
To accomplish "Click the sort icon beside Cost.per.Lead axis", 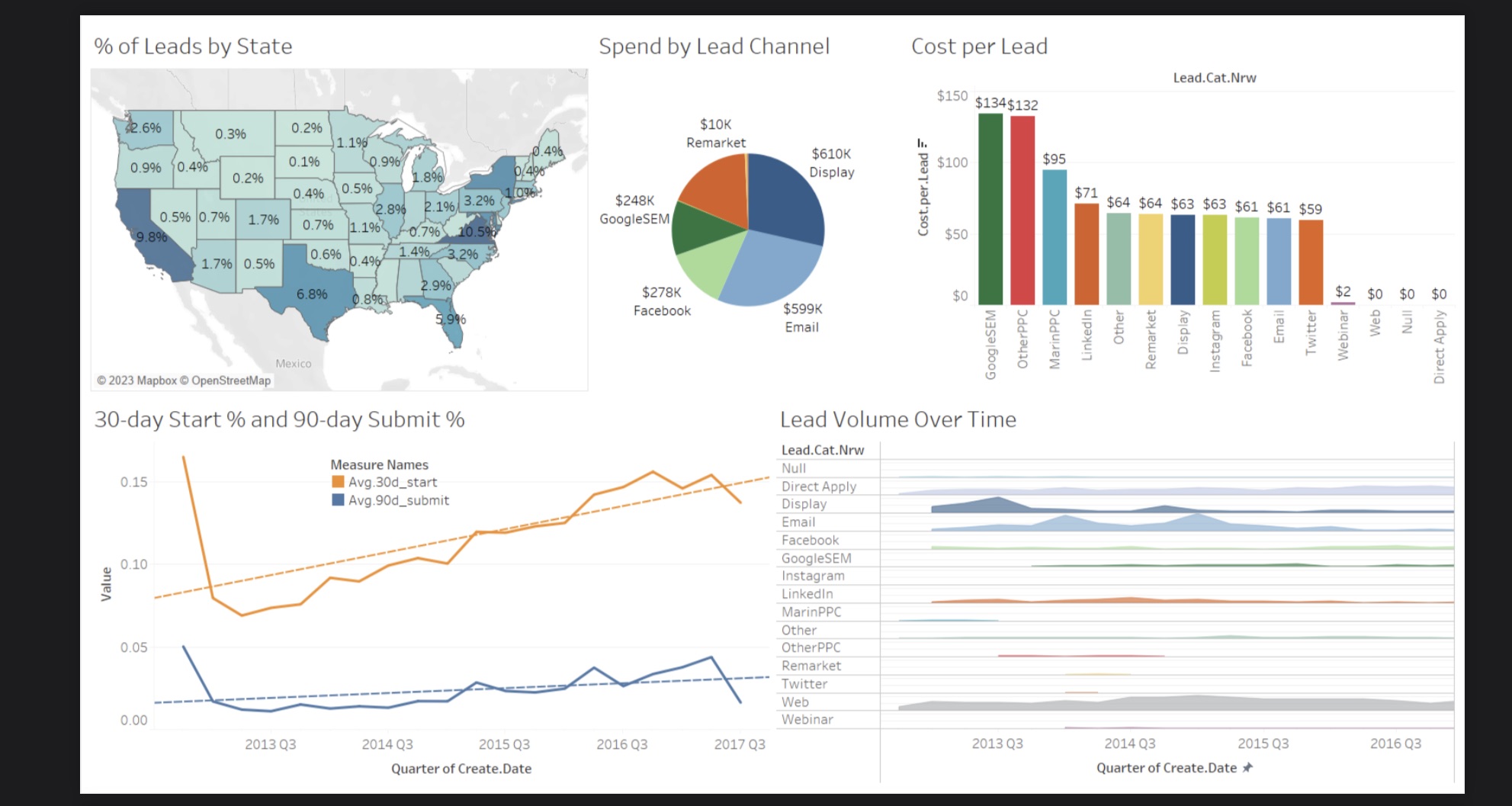I will click(x=922, y=143).
